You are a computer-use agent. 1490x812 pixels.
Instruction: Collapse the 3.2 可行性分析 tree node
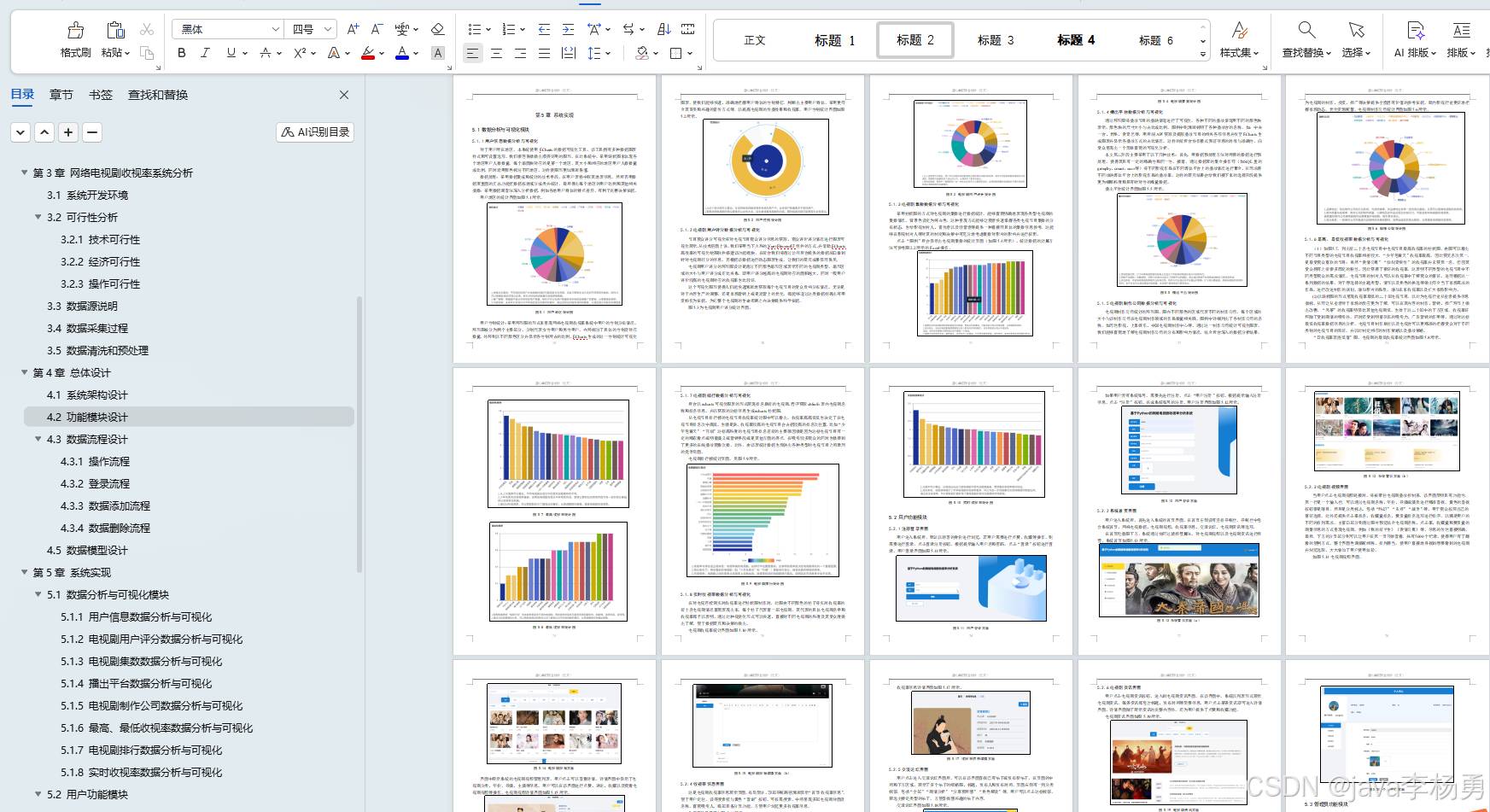coord(38,217)
